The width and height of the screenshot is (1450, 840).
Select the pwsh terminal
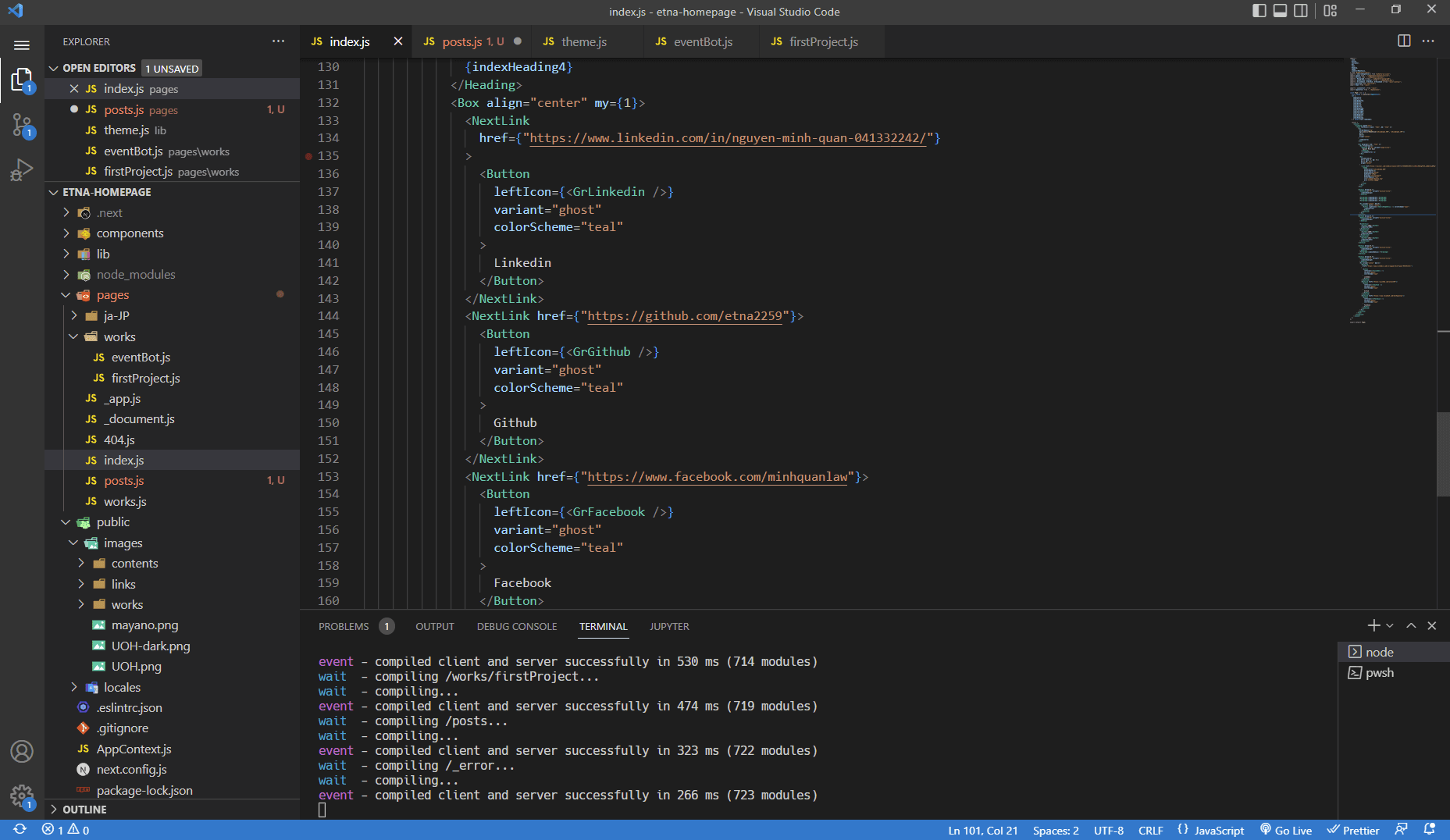pos(1394,673)
